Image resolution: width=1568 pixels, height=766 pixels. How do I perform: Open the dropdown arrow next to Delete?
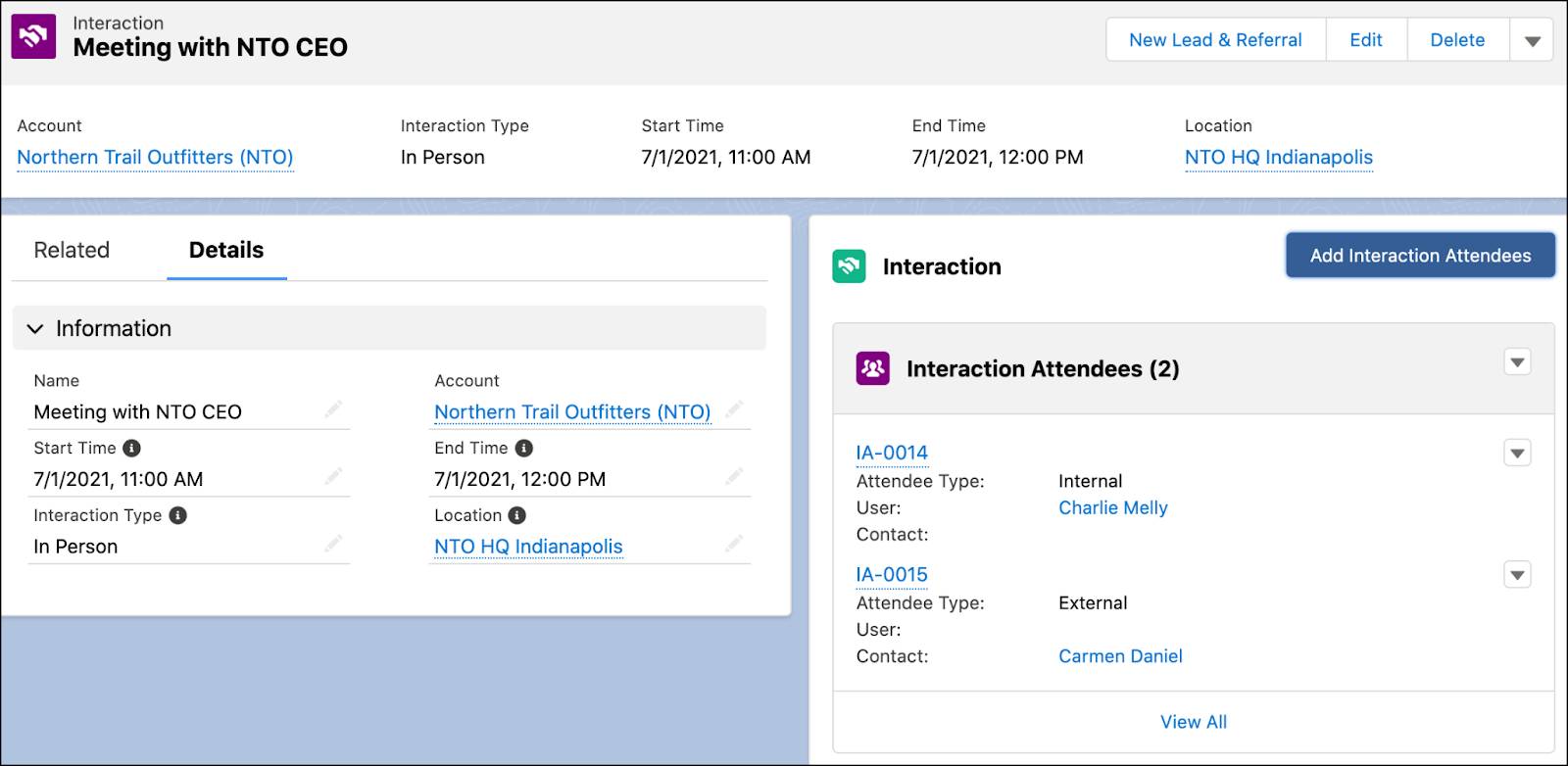(x=1532, y=40)
